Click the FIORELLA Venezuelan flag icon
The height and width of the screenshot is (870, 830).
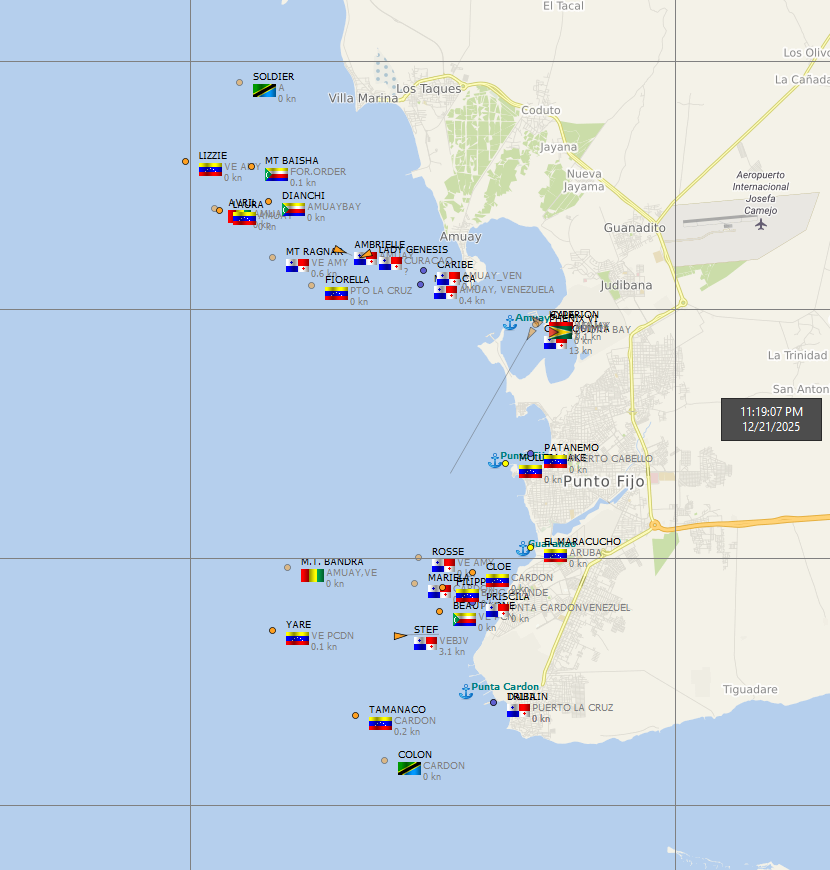[336, 293]
